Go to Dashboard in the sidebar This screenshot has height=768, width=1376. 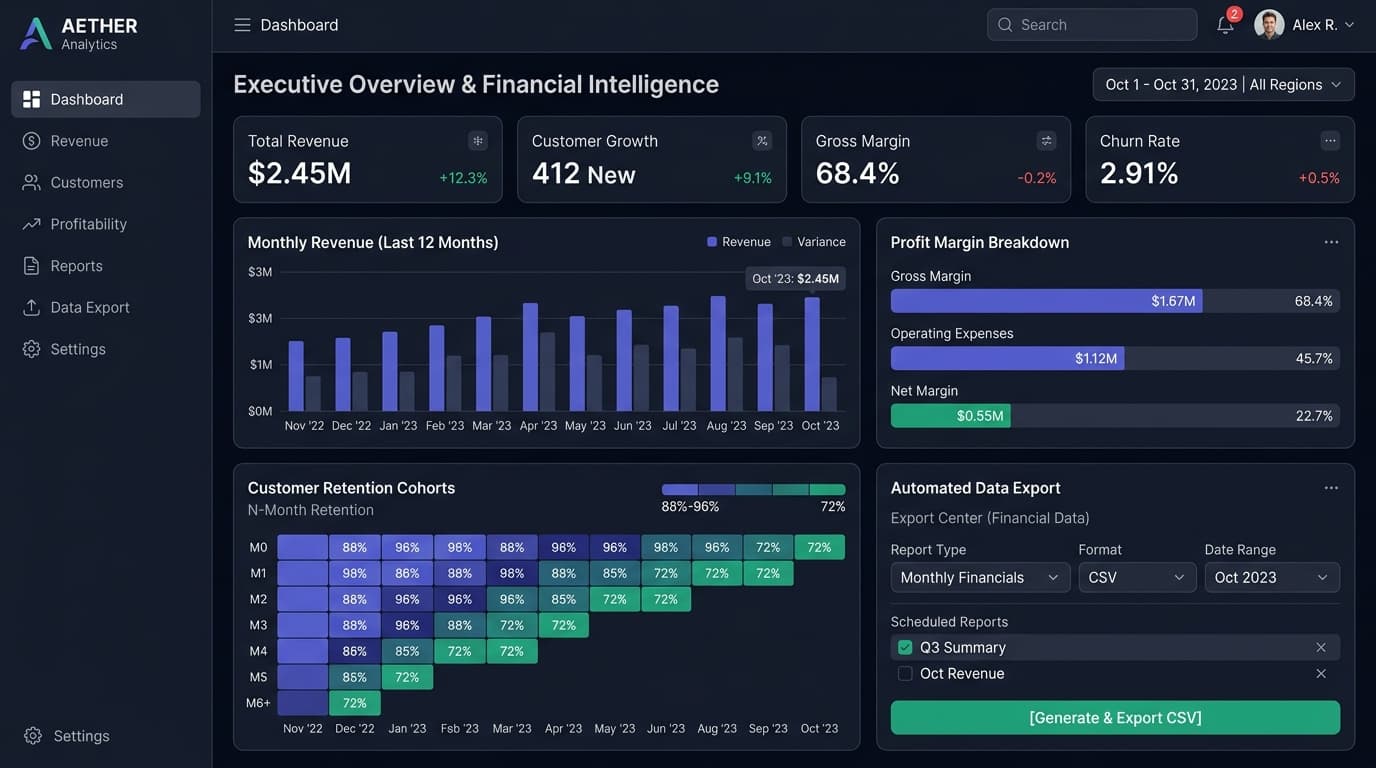click(x=106, y=99)
